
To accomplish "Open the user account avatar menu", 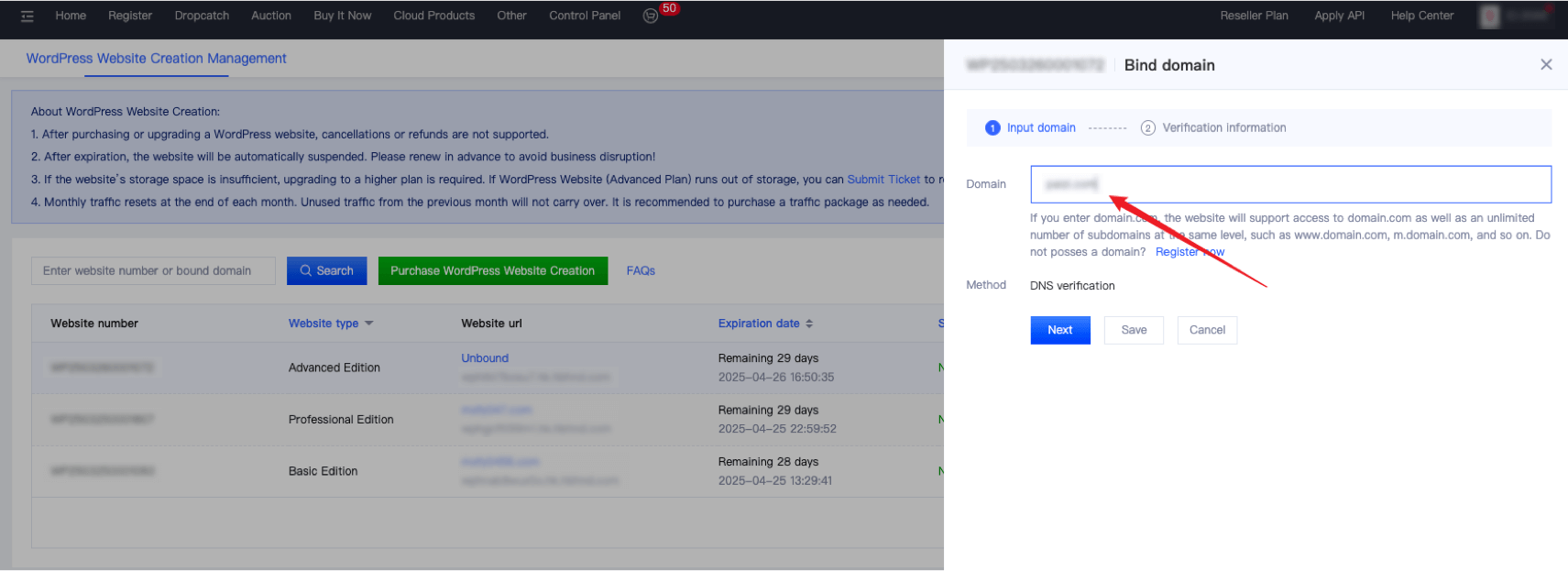I will click(1490, 16).
